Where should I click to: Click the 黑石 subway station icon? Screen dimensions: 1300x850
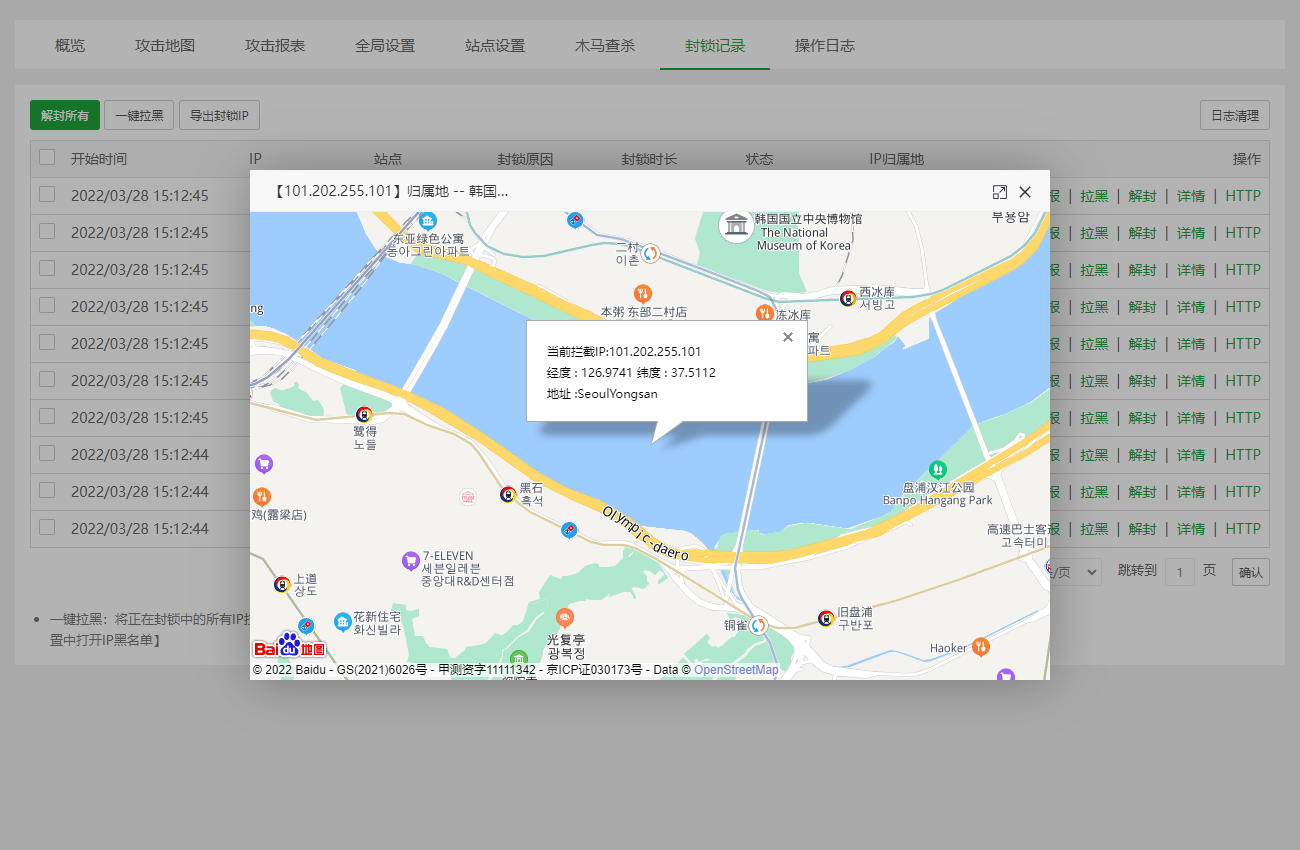508,494
